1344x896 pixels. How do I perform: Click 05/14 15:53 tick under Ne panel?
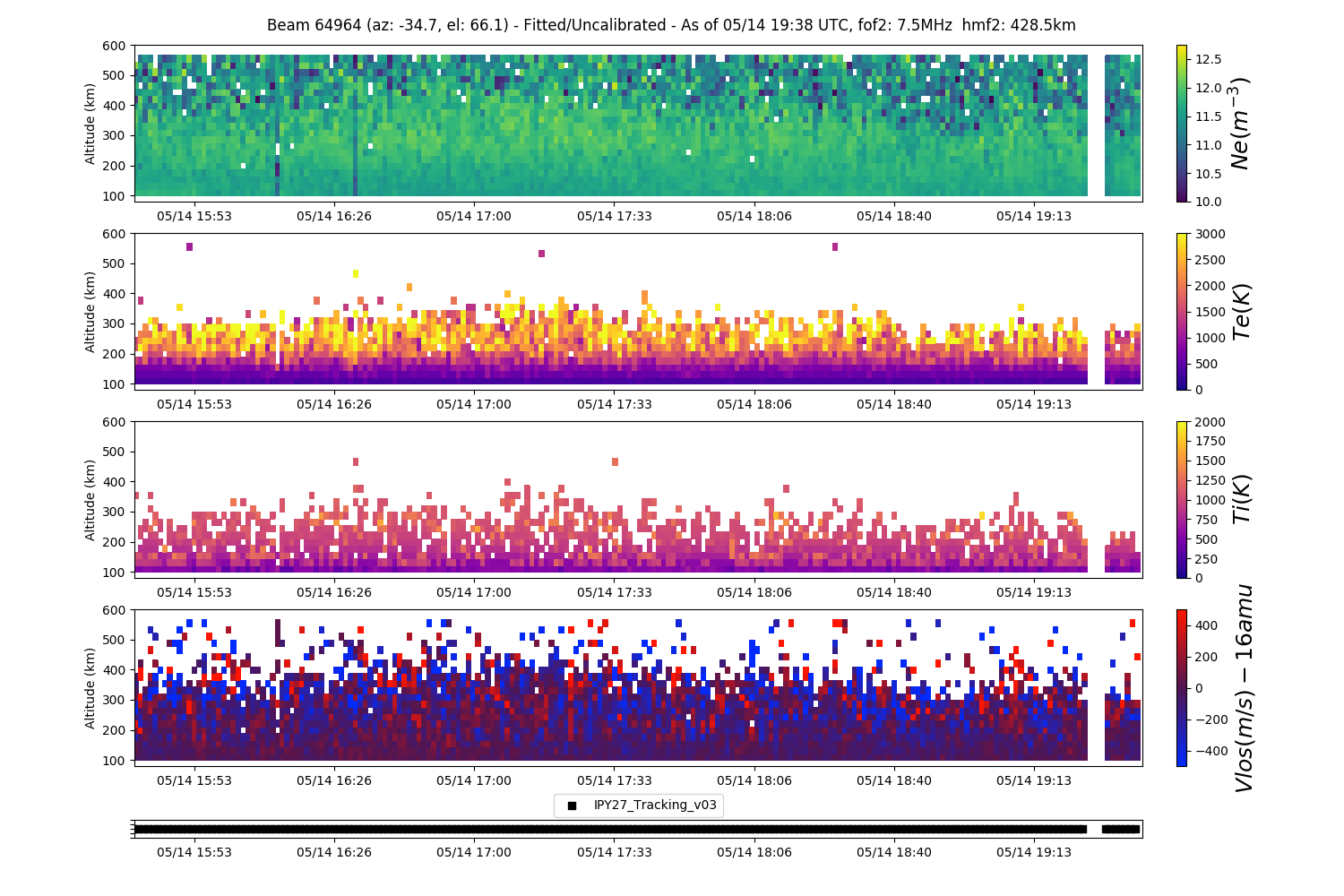coord(194,216)
